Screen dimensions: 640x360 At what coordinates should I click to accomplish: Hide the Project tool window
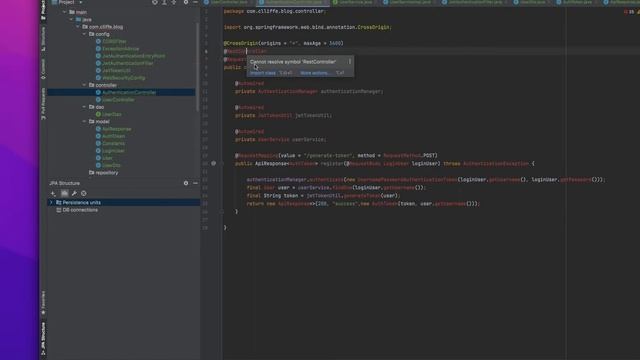click(196, 2)
